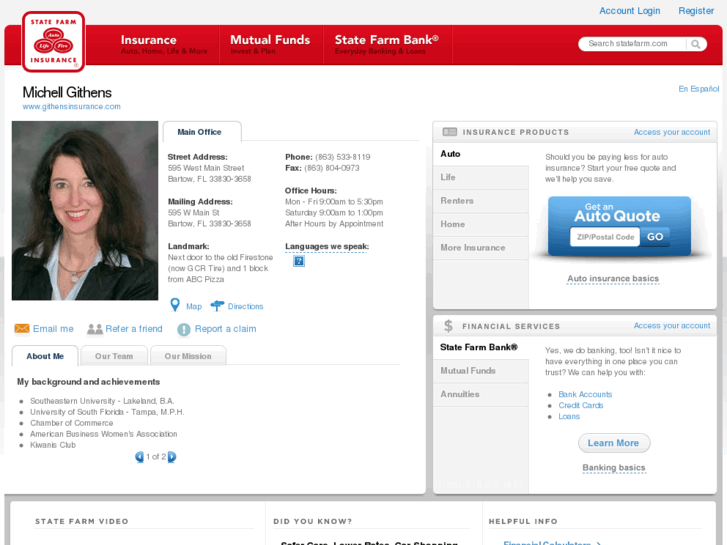Image resolution: width=727 pixels, height=545 pixels.
Task: Click the map pin icon
Action: pos(175,305)
